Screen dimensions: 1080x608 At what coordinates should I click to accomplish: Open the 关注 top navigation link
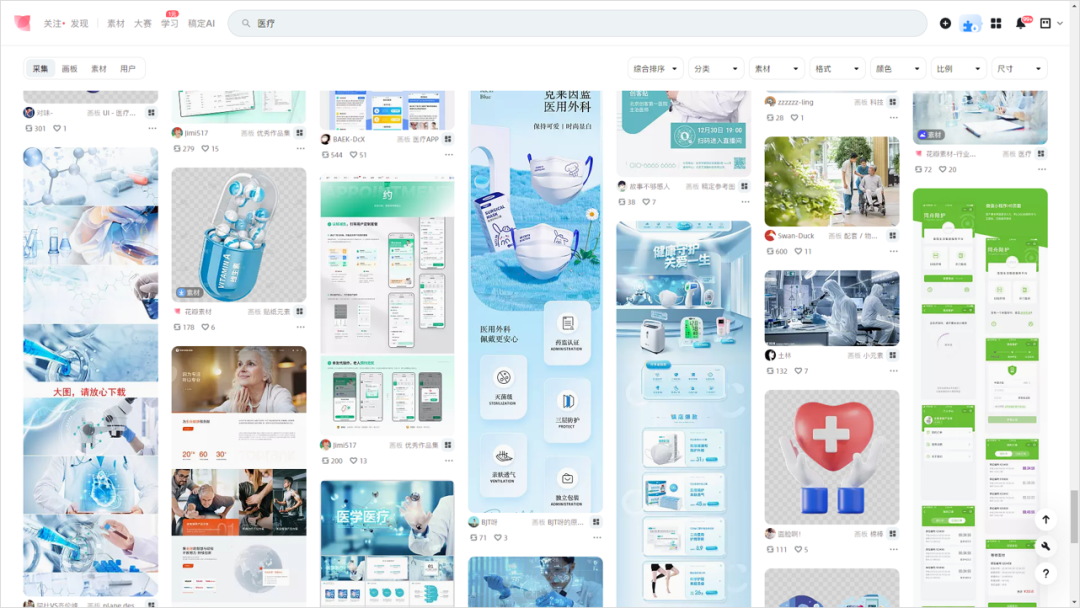click(52, 23)
